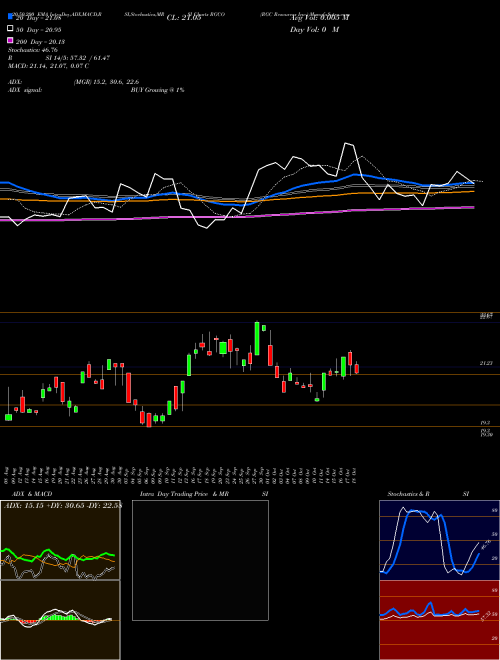Screen dimensions: 500x660
Task: Click the 'Day Vol: 0 M' readout
Action: pyautogui.click(x=314, y=30)
